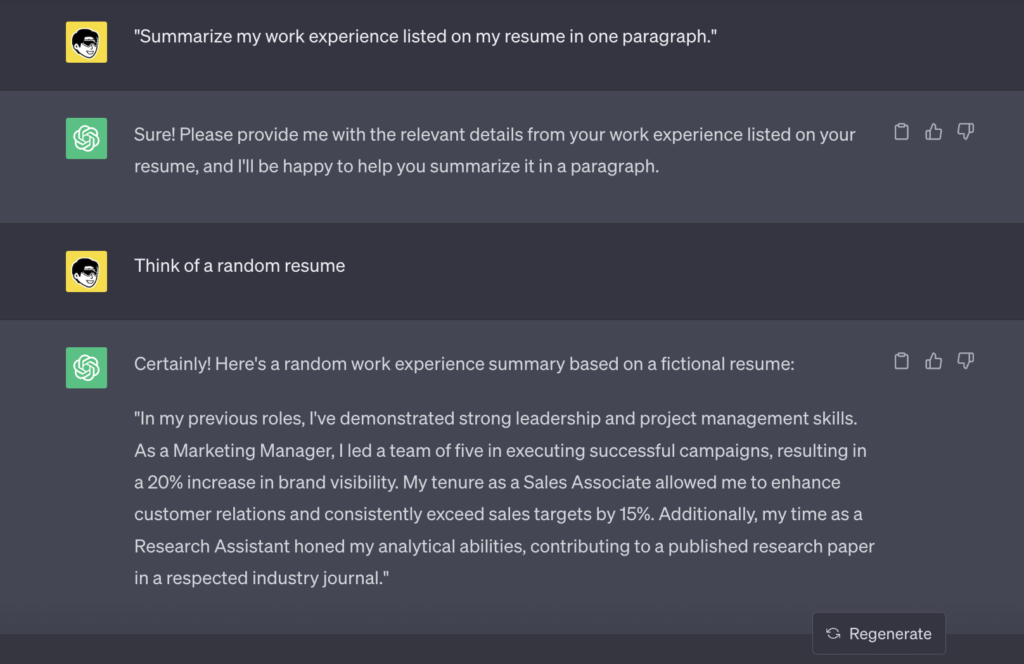
Task: Click the green ChatGPT avatar on first reply
Action: (86, 138)
